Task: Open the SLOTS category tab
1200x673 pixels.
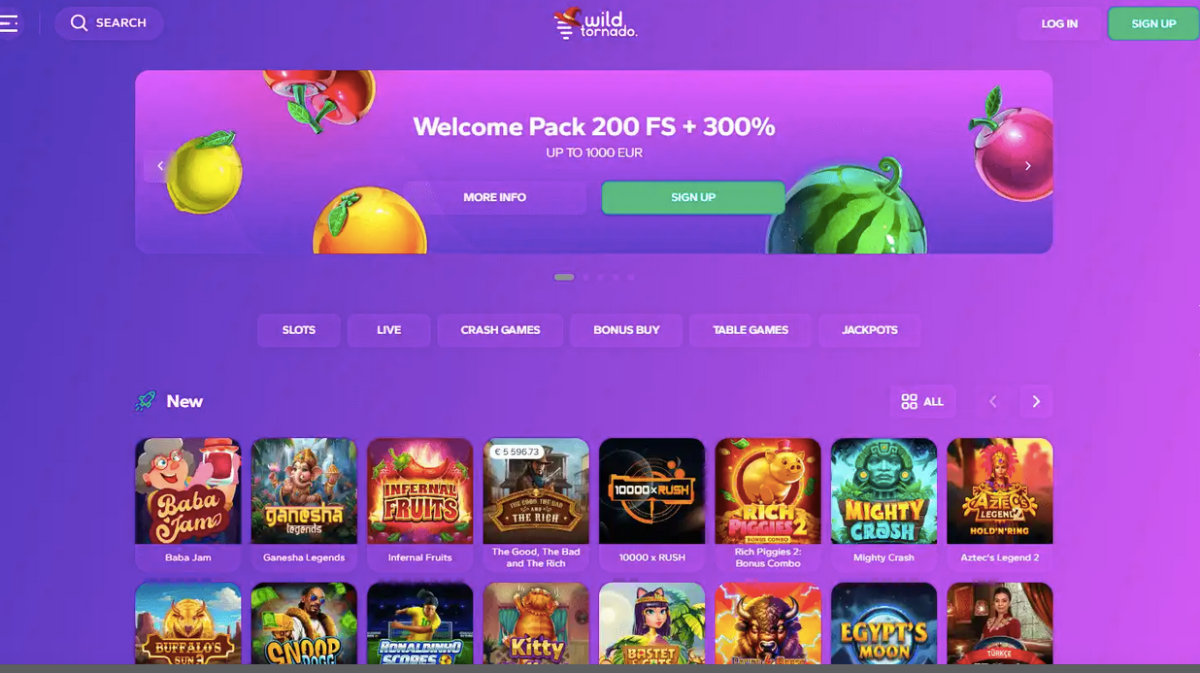Action: [x=299, y=330]
